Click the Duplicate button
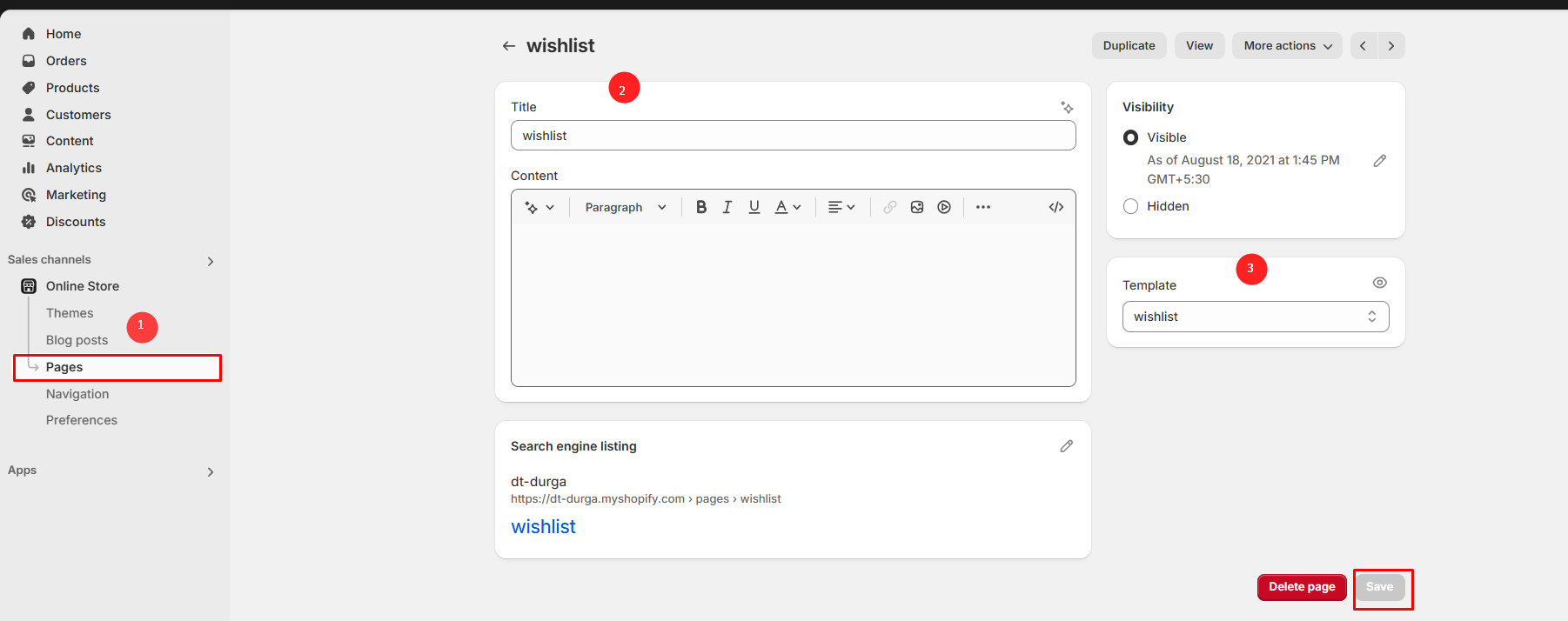 click(1129, 46)
